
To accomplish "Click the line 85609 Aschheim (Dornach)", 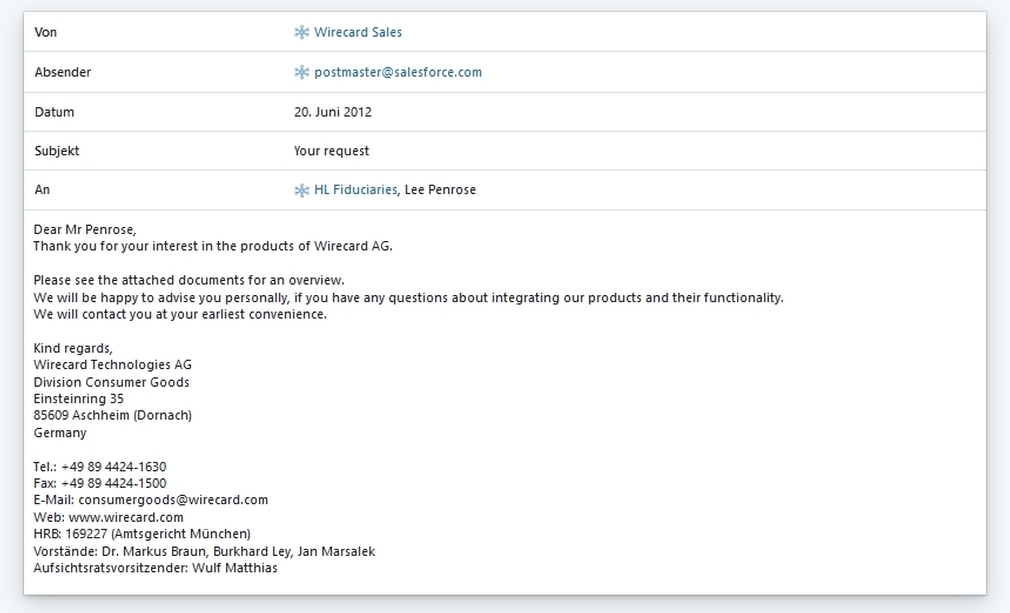I will click(113, 415).
